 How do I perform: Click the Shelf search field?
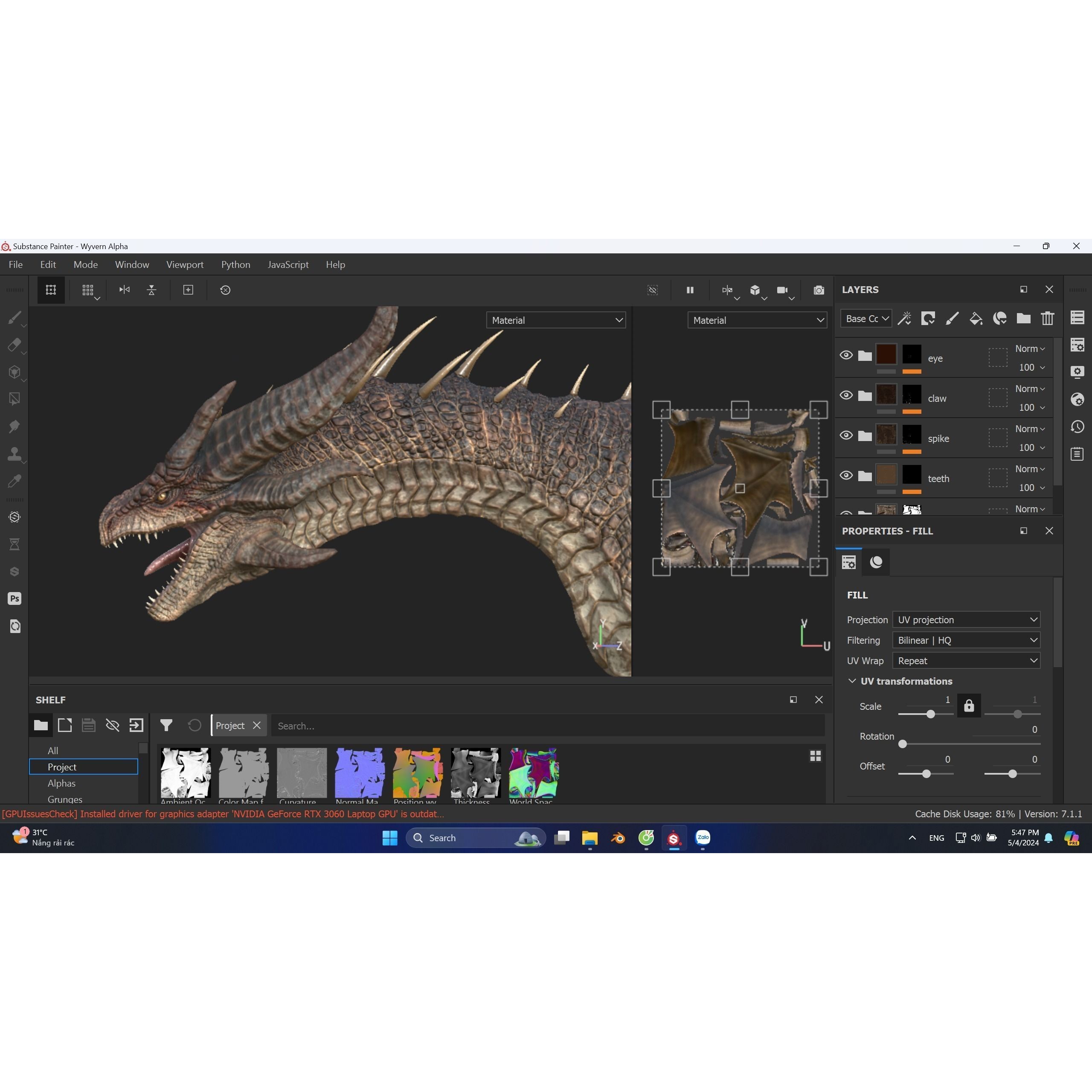548,726
